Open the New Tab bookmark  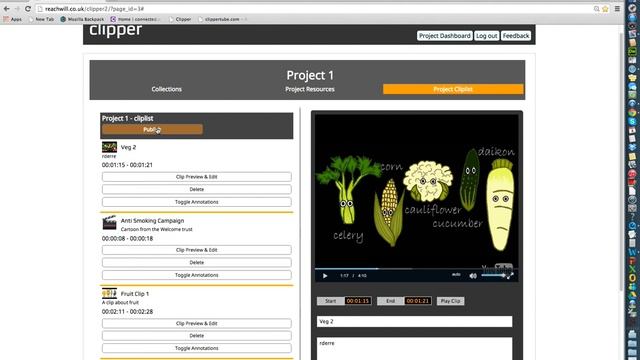(x=41, y=19)
